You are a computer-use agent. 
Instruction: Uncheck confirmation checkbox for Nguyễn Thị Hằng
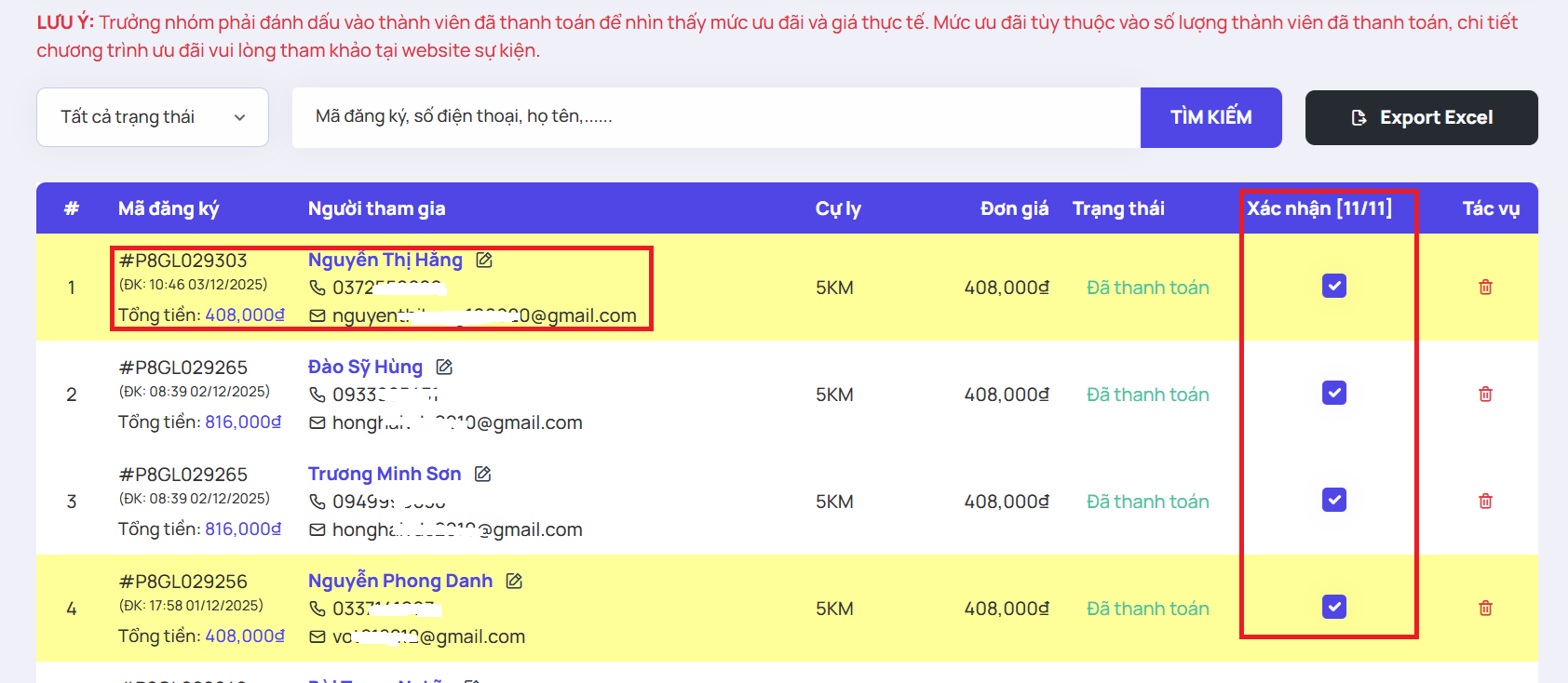(1334, 287)
